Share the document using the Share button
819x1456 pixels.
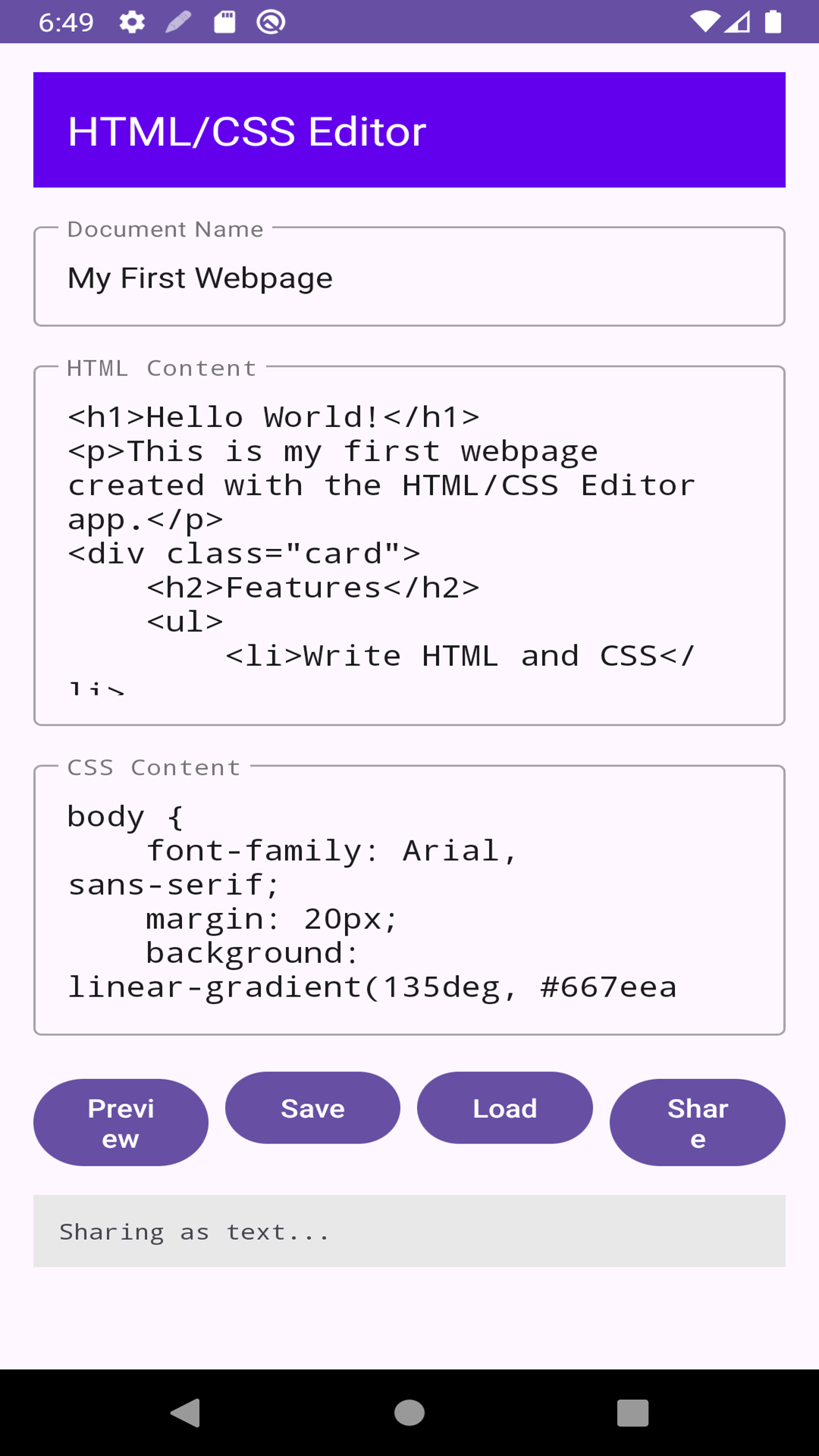[697, 1122]
